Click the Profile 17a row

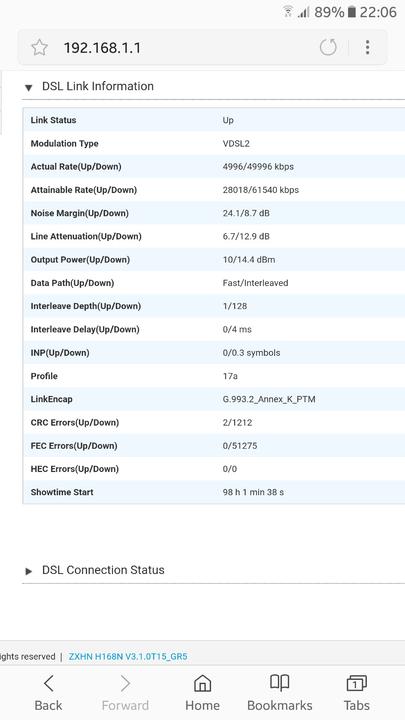pos(214,376)
